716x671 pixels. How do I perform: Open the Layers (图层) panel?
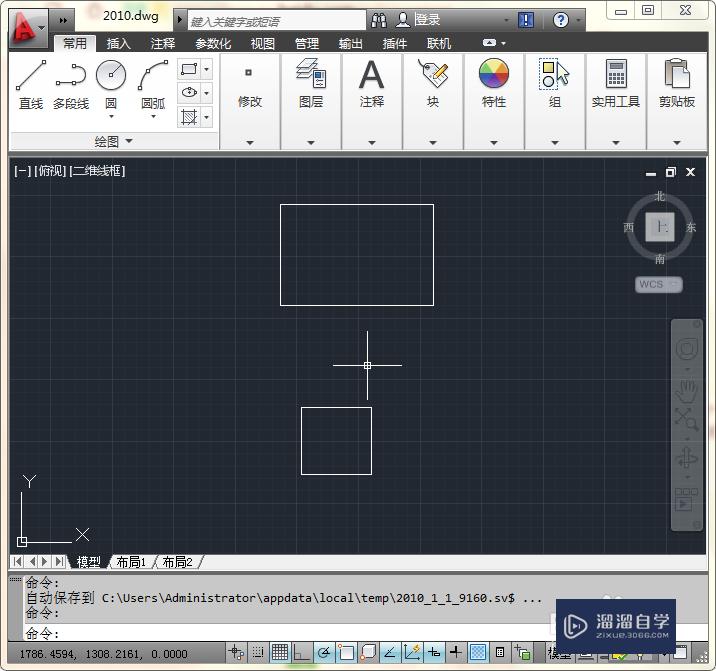click(311, 101)
